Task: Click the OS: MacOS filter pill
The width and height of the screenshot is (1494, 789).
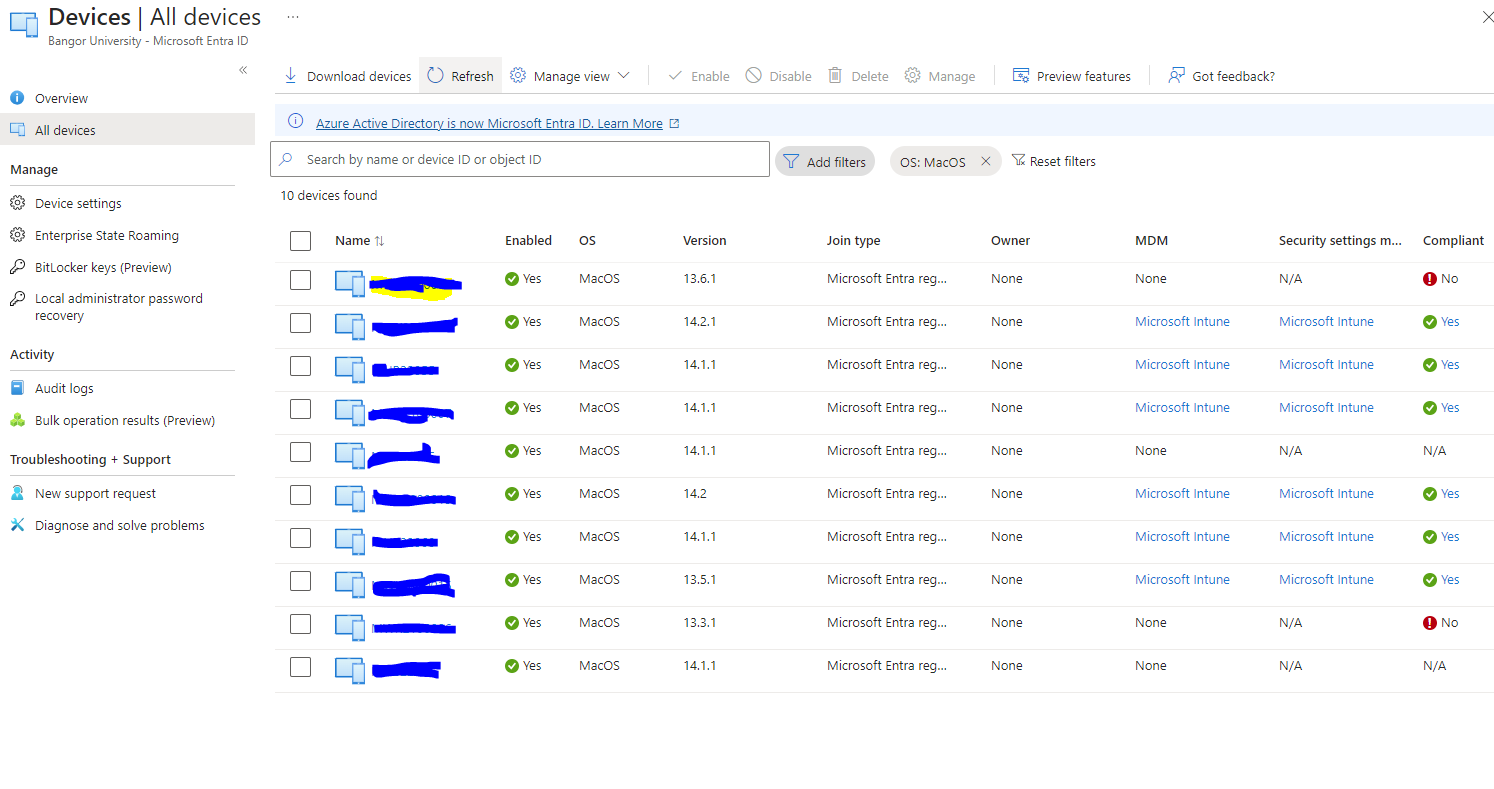Action: 945,161
